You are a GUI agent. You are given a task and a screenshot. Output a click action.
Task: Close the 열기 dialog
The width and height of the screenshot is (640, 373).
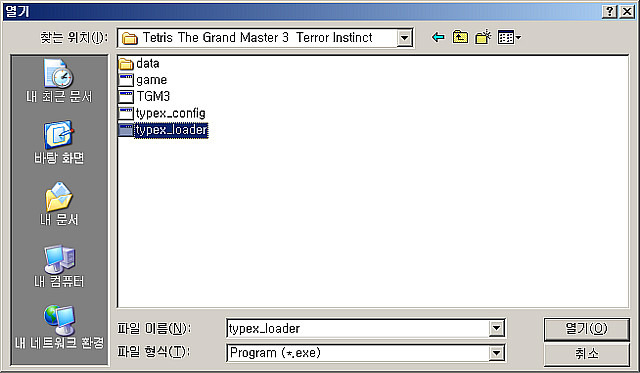tap(627, 11)
